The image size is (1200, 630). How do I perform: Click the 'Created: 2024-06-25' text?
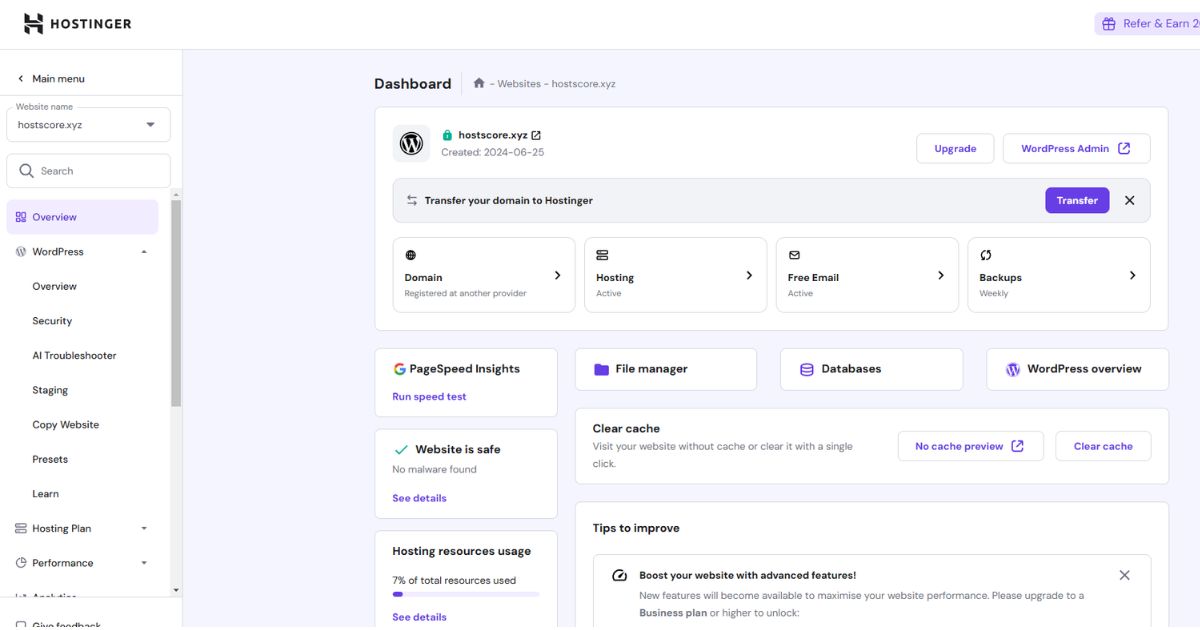pyautogui.click(x=492, y=153)
